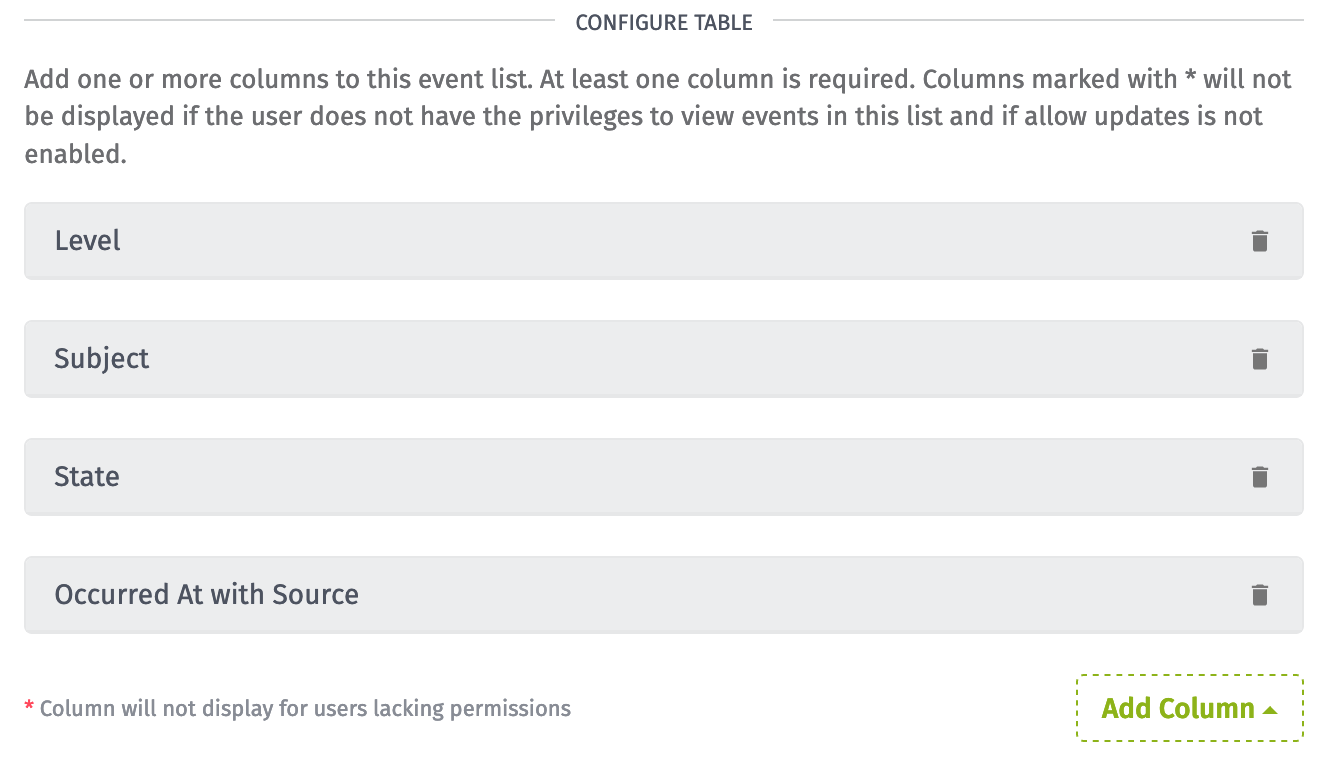Click the "Occurred At with Source" label
This screenshot has width=1328, height=762.
click(206, 595)
